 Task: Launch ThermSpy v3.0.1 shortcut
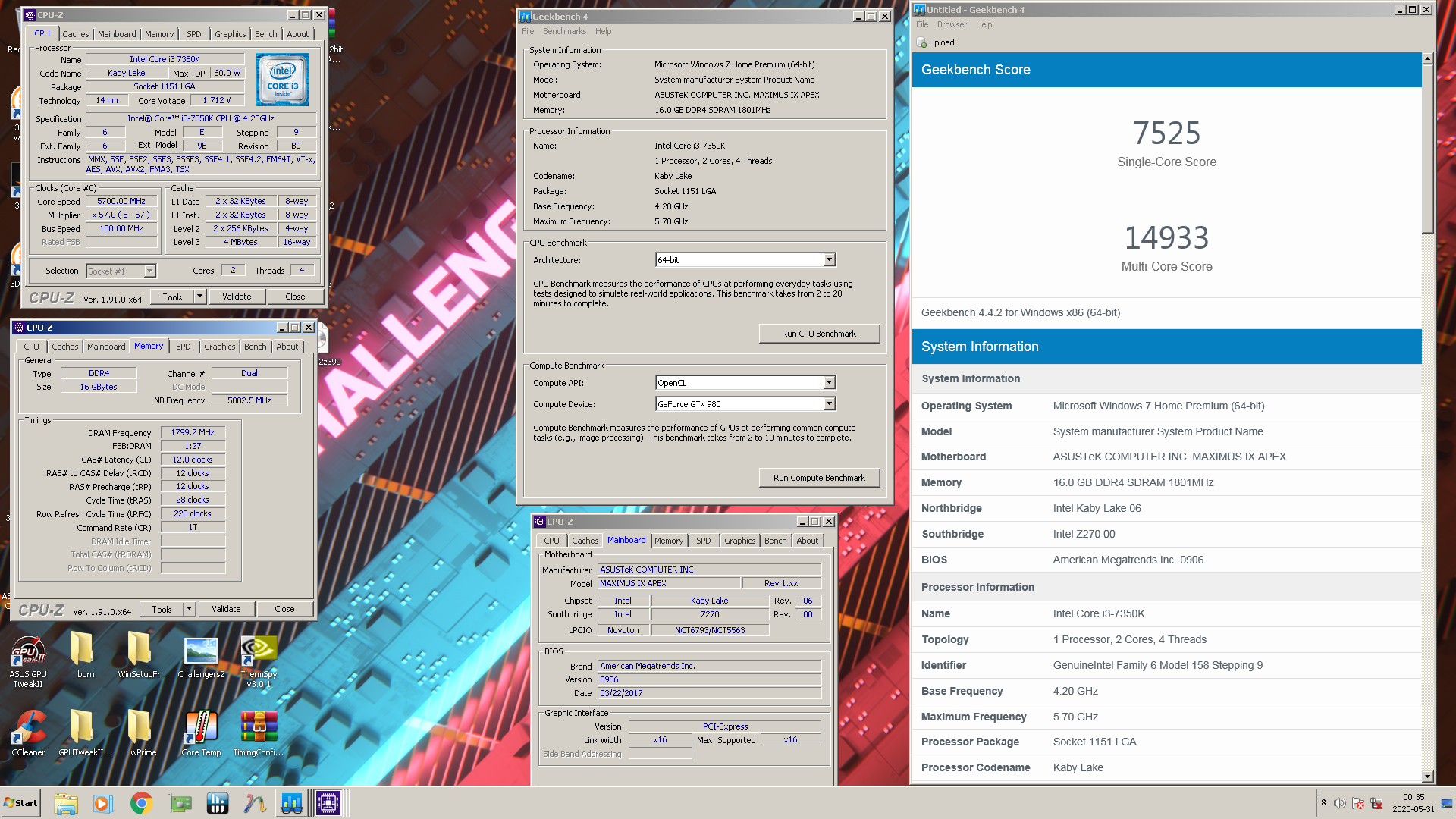pos(259,661)
